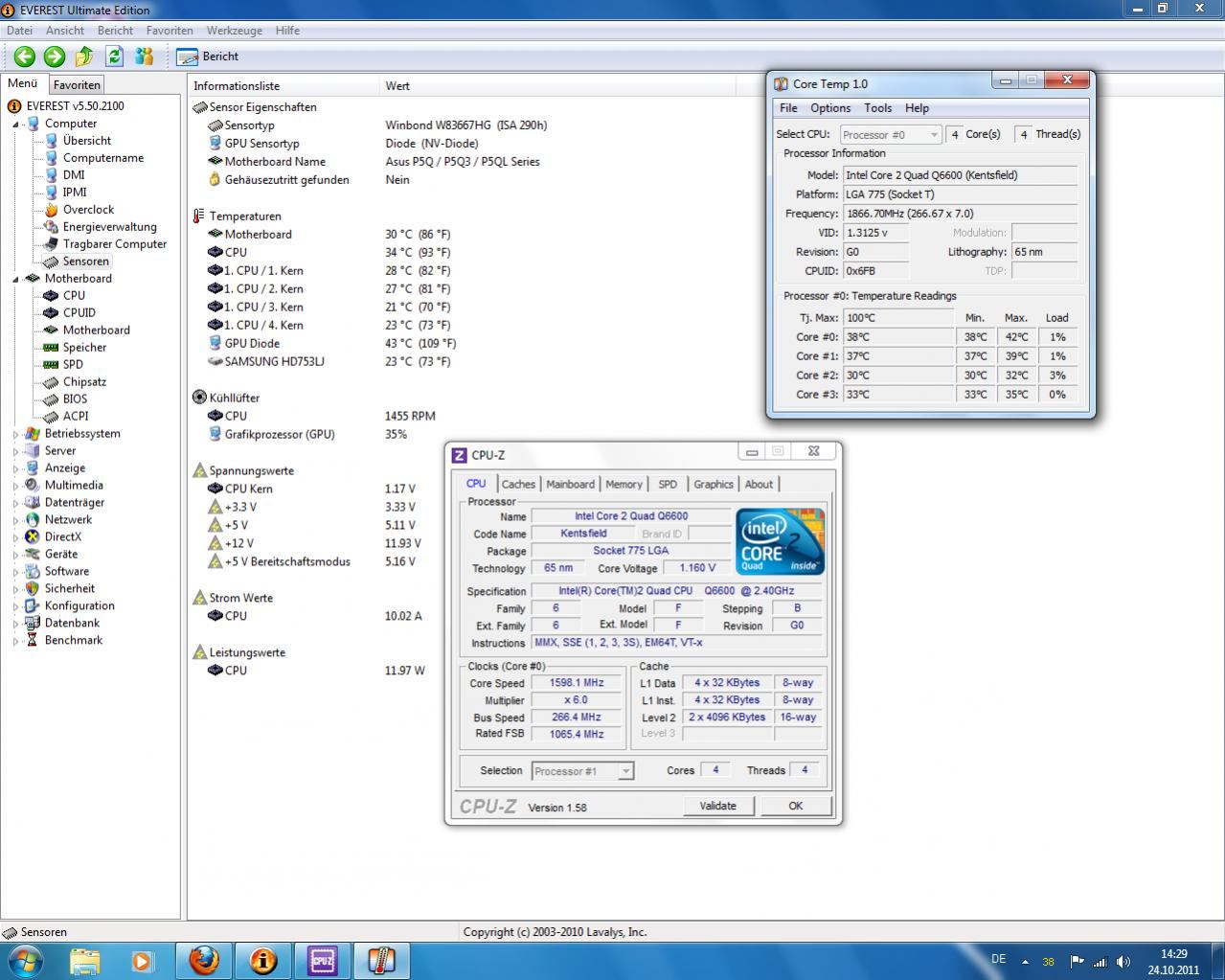Switch to the Caches tab in CPU-Z
This screenshot has width=1225, height=980.
[x=518, y=485]
